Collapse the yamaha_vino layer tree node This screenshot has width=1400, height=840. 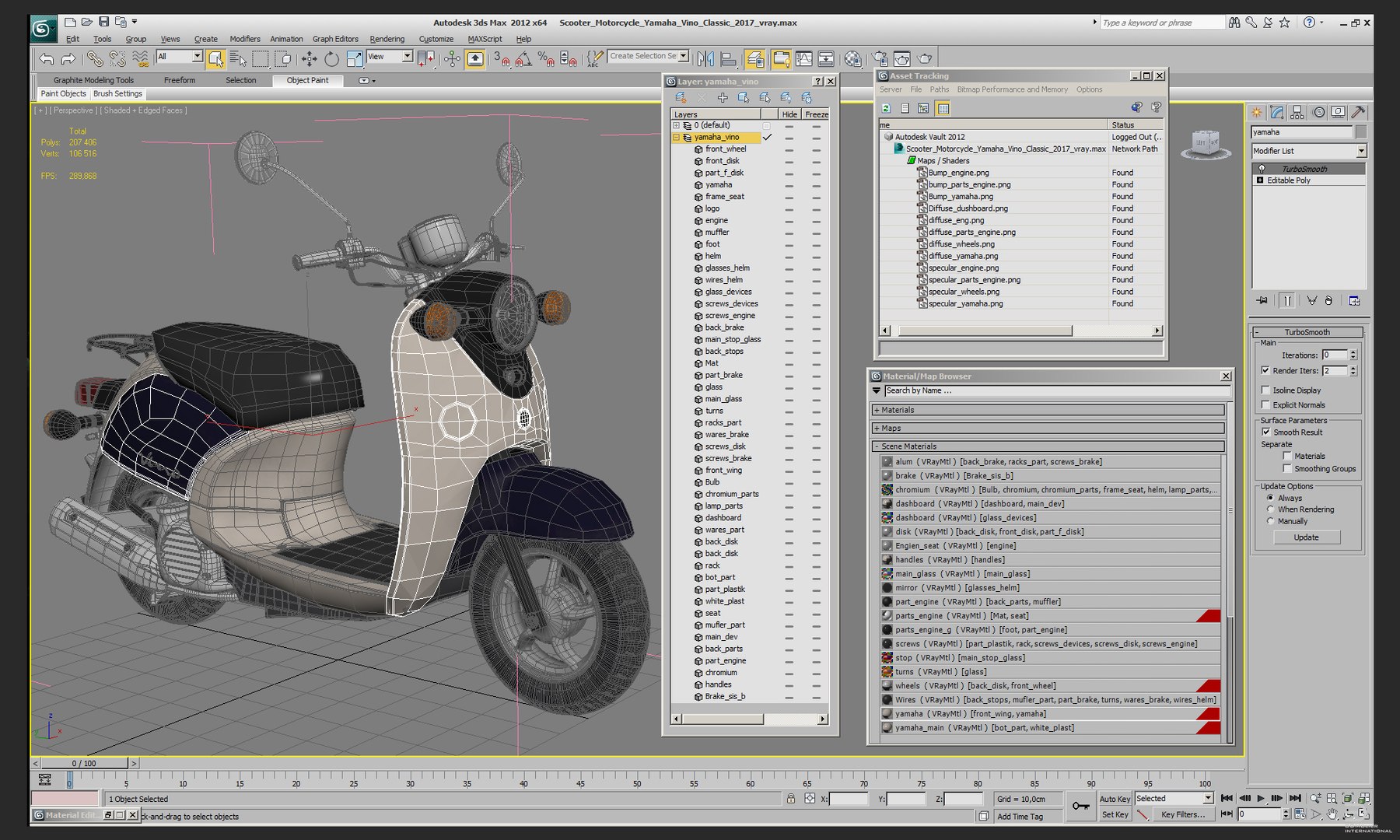(x=676, y=138)
